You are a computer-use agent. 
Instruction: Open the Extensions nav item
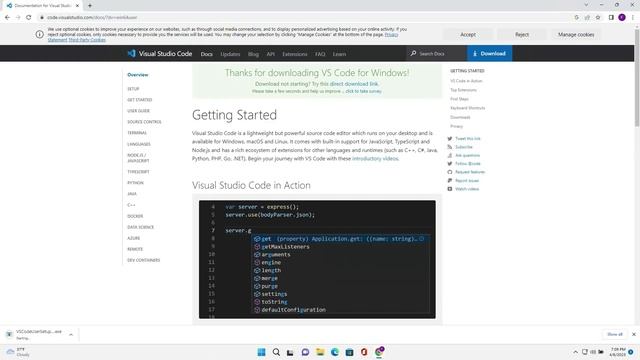pos(295,54)
